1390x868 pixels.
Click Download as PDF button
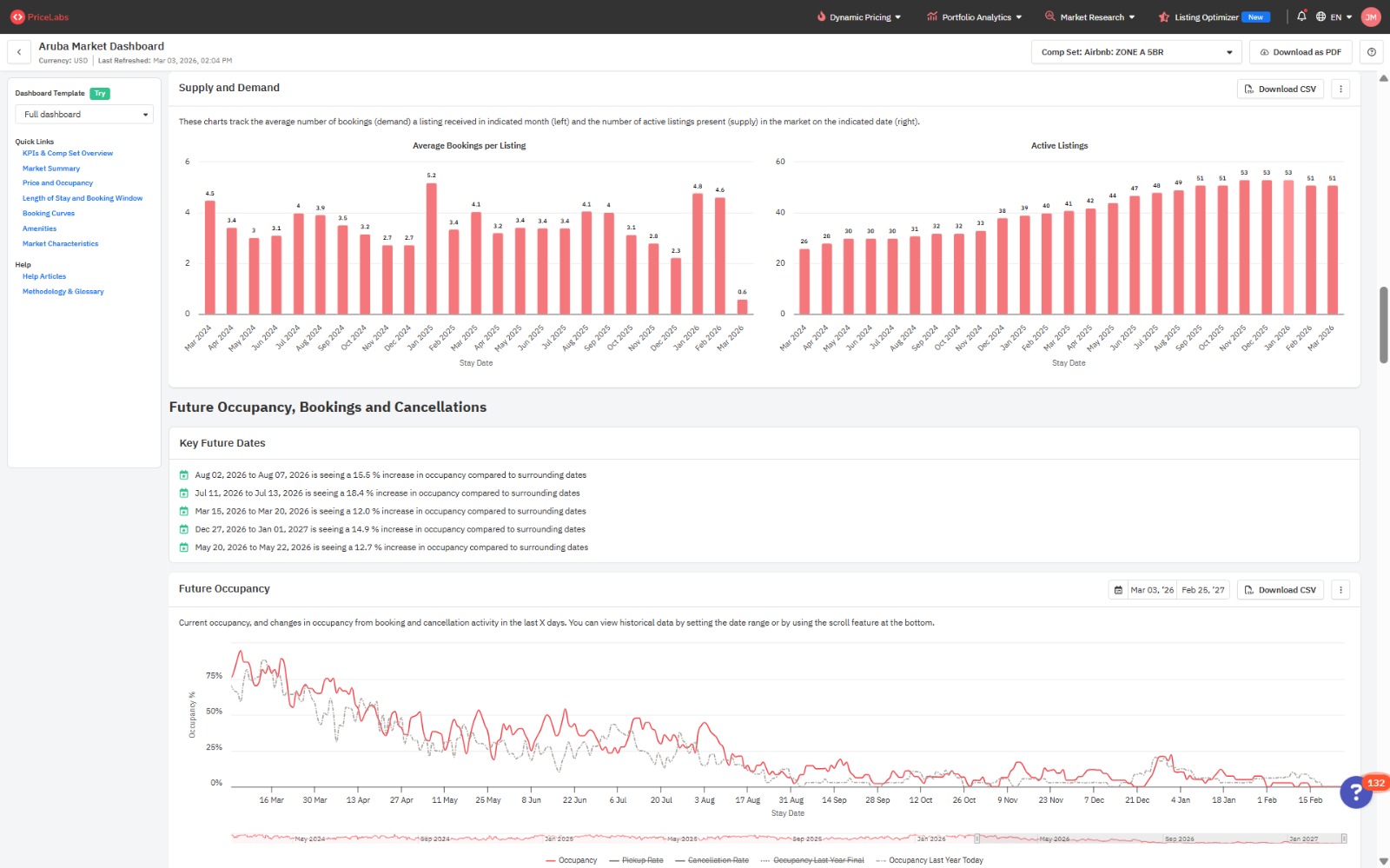[1301, 52]
